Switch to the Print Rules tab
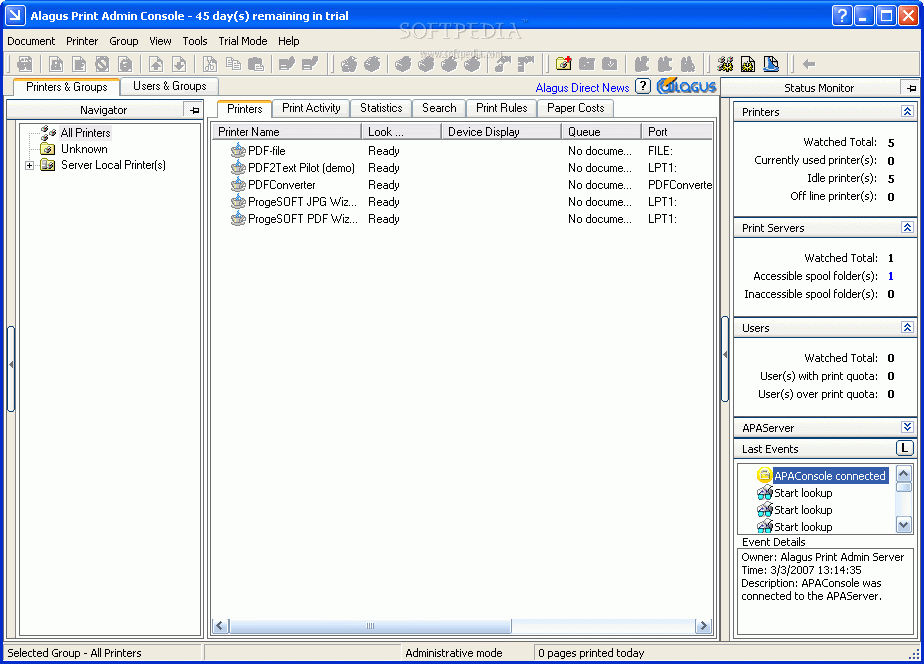The image size is (924, 664). 501,108
